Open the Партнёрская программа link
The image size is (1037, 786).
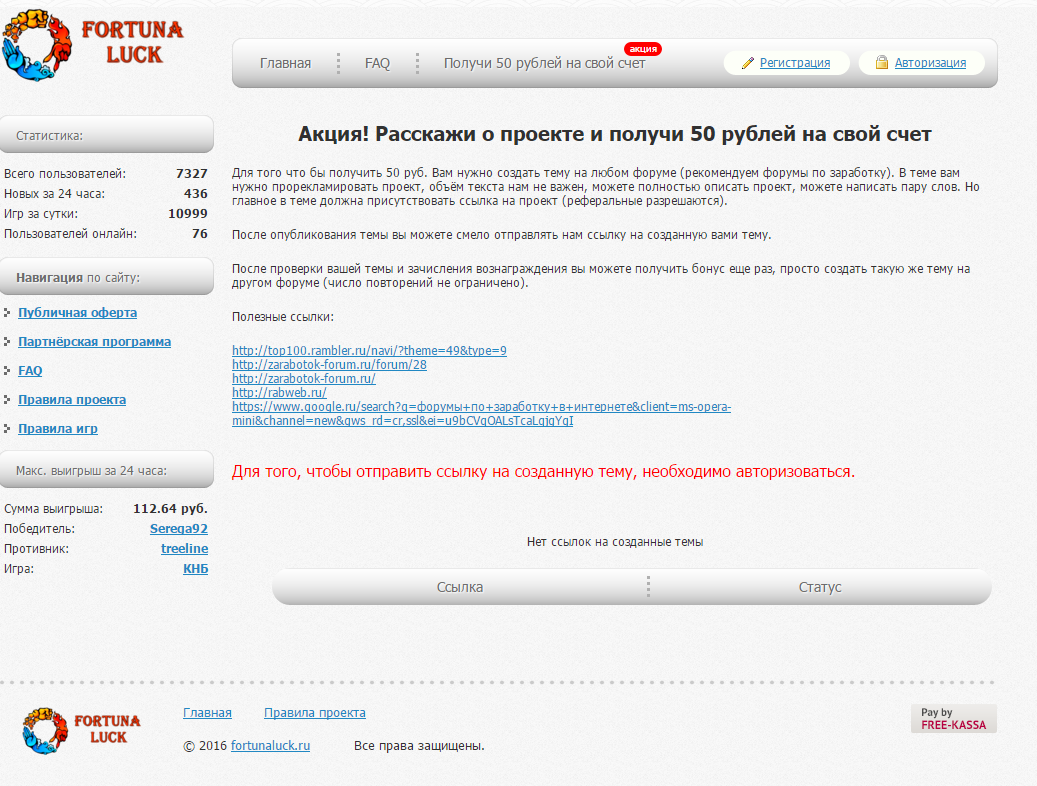[x=95, y=342]
